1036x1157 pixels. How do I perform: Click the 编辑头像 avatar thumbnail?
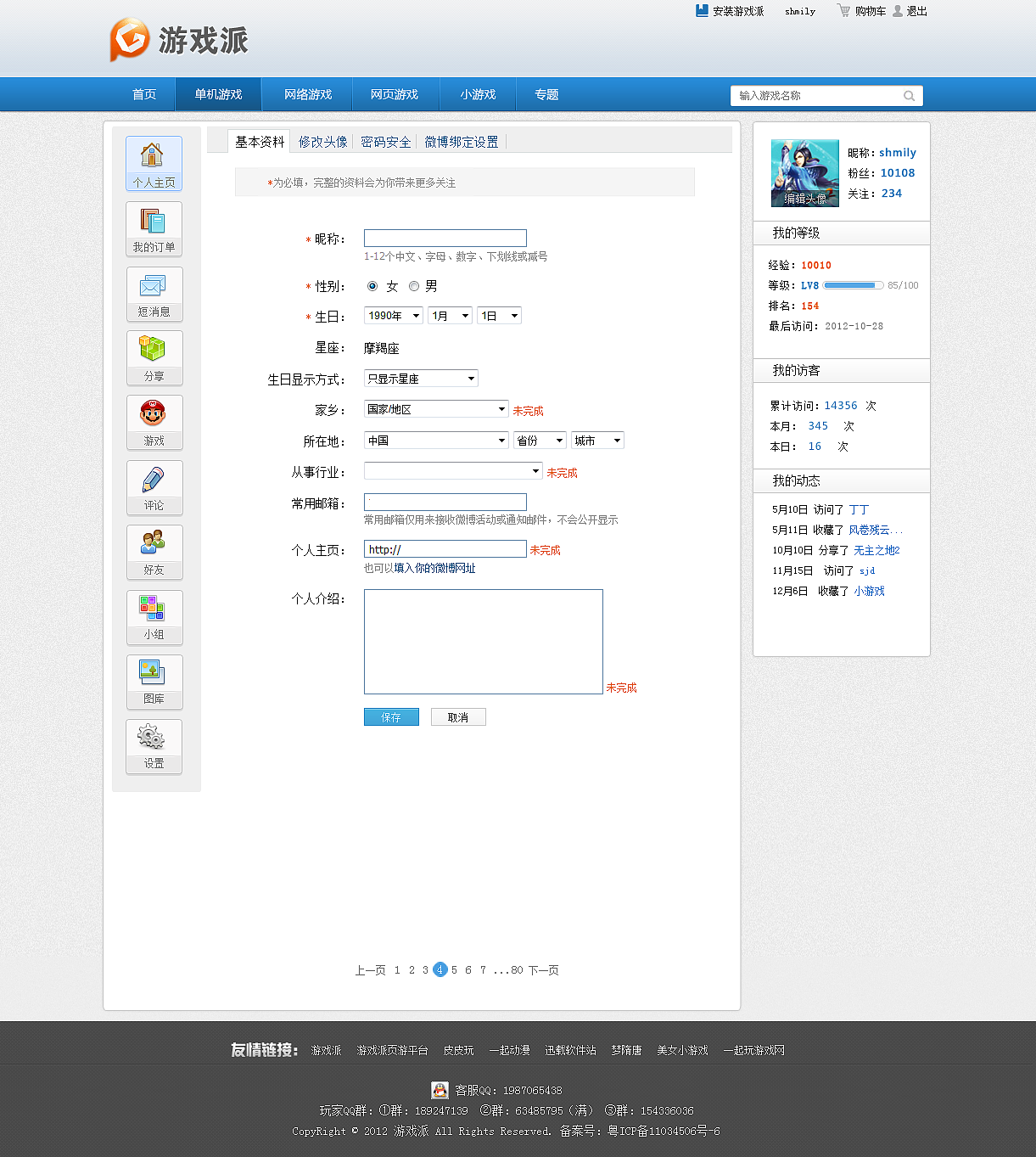pos(805,173)
